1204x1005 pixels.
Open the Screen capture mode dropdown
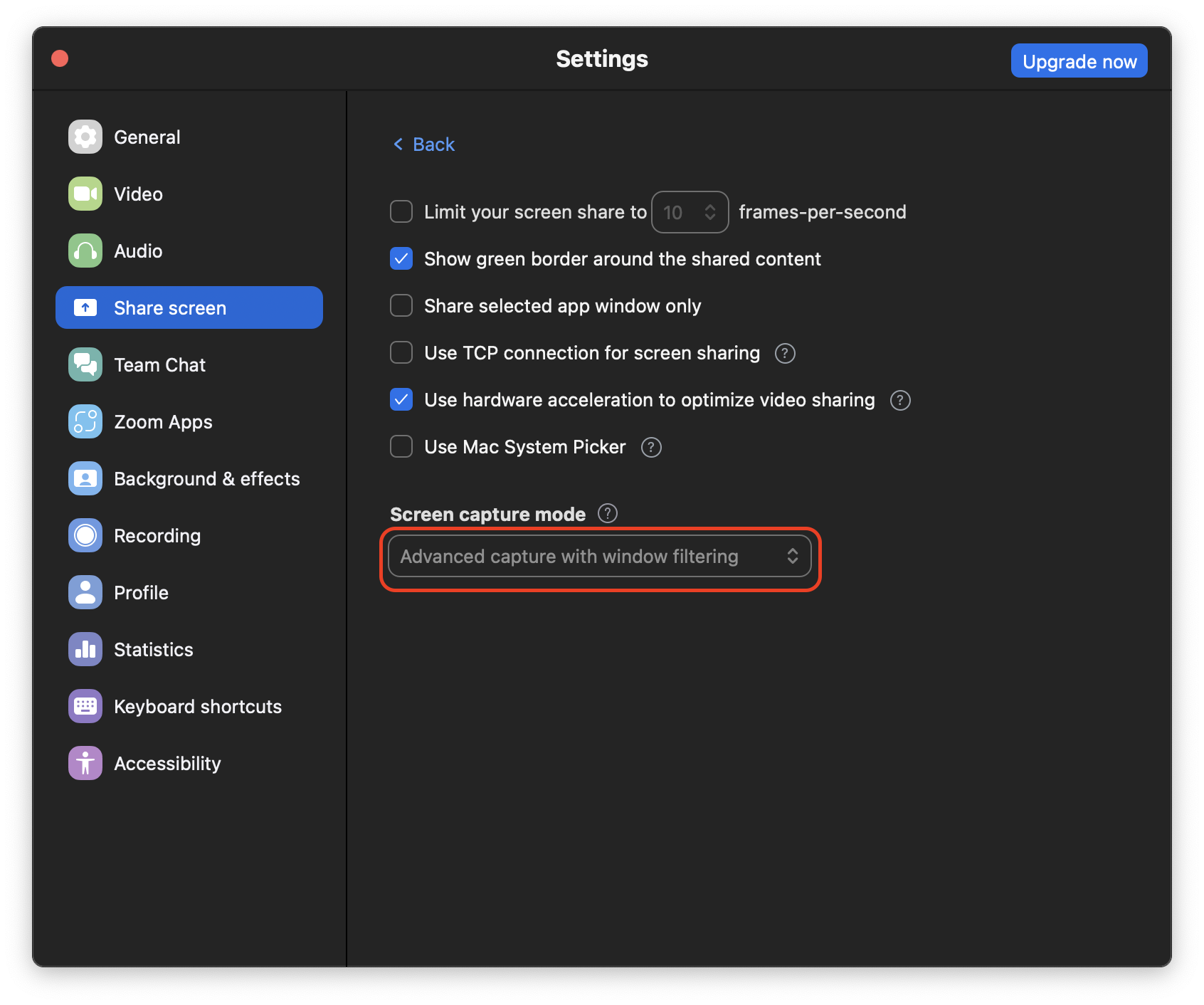(600, 556)
